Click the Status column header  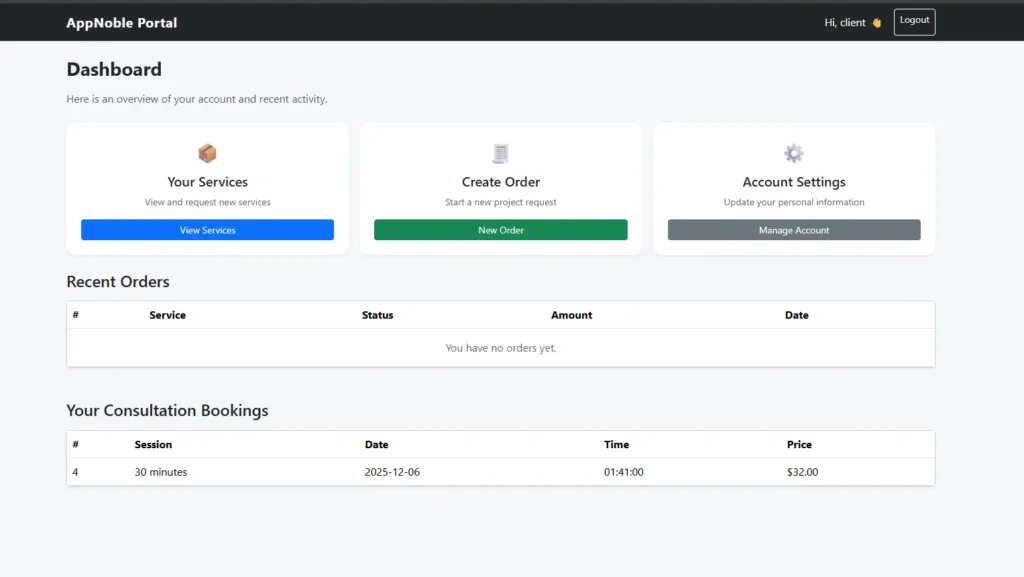click(377, 315)
